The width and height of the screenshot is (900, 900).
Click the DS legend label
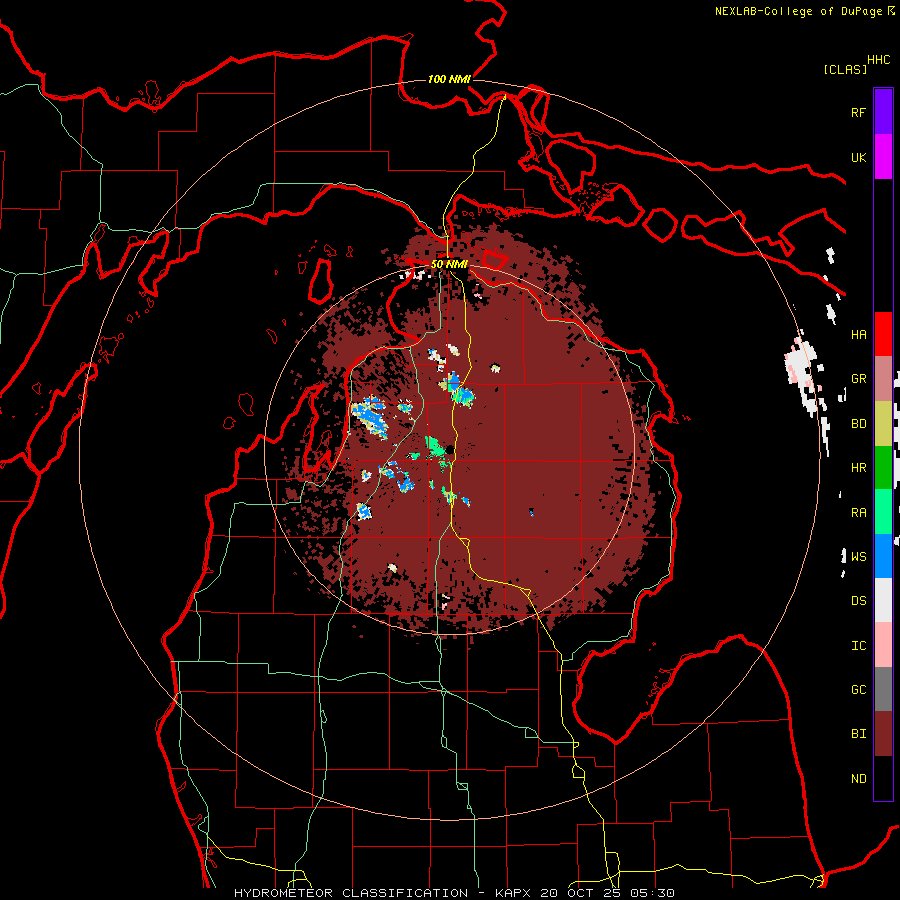pyautogui.click(x=858, y=600)
